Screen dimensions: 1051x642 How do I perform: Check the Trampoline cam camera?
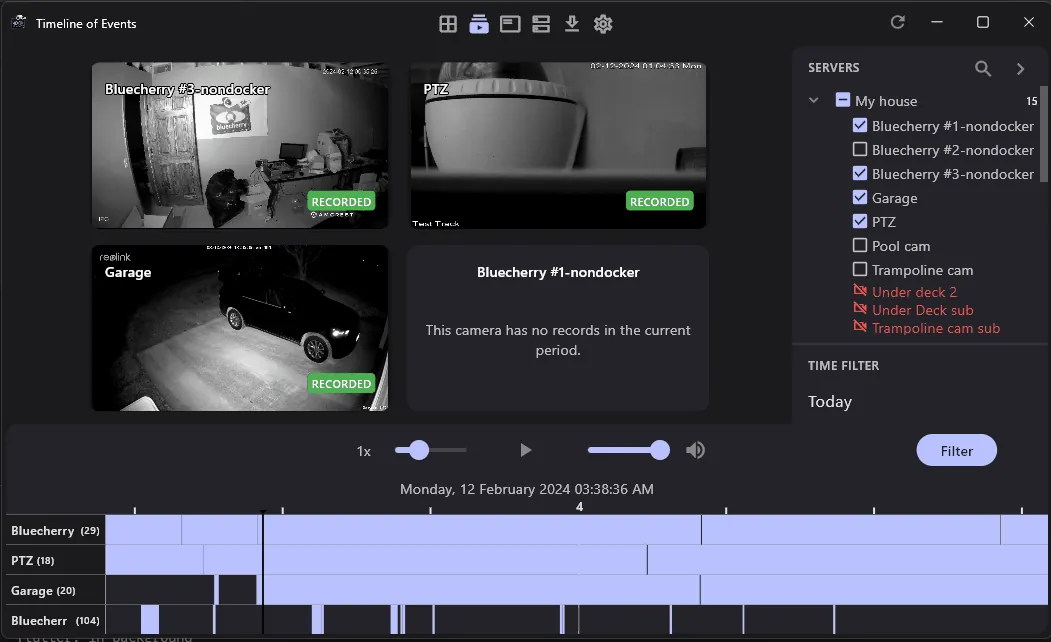pos(860,269)
